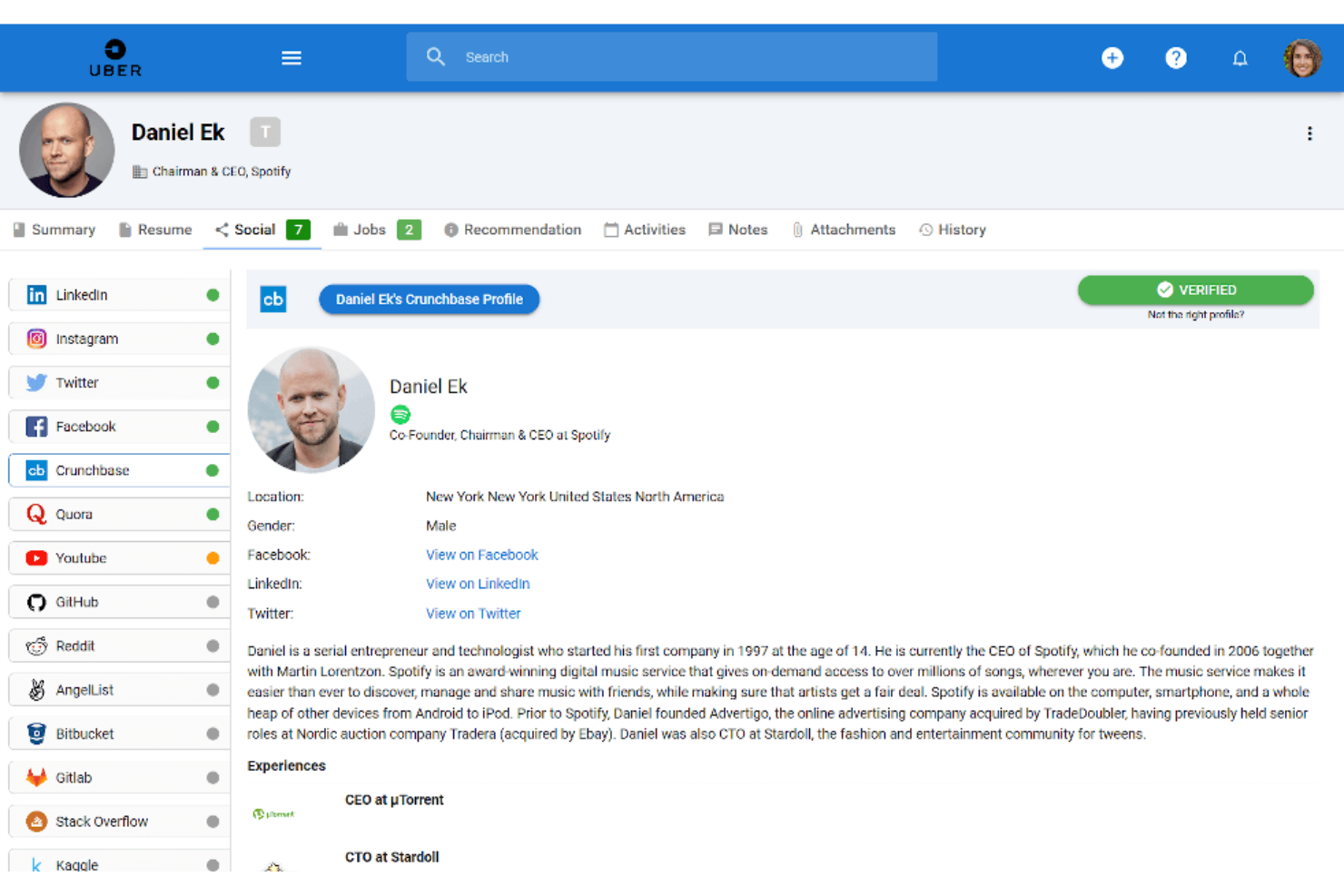Click the Gitlab fox icon
Screen dimensions: 1344x896
tap(36, 777)
